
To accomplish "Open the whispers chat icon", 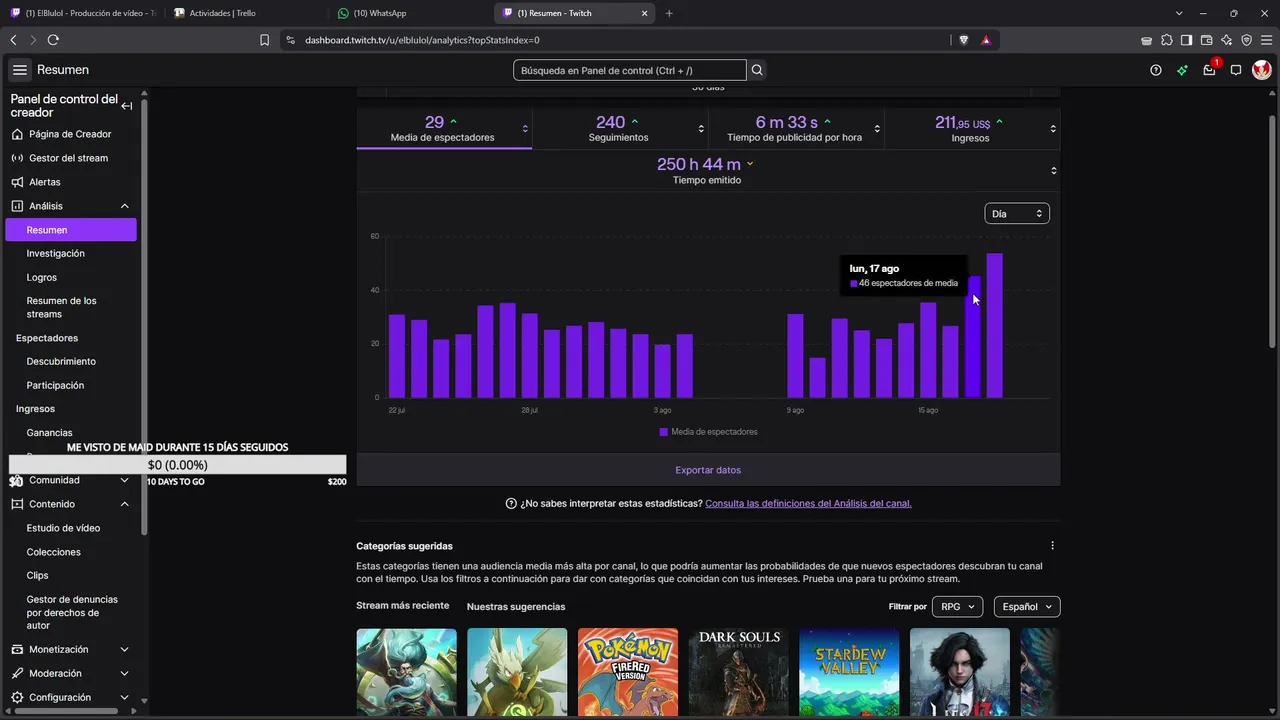I will point(1236,70).
